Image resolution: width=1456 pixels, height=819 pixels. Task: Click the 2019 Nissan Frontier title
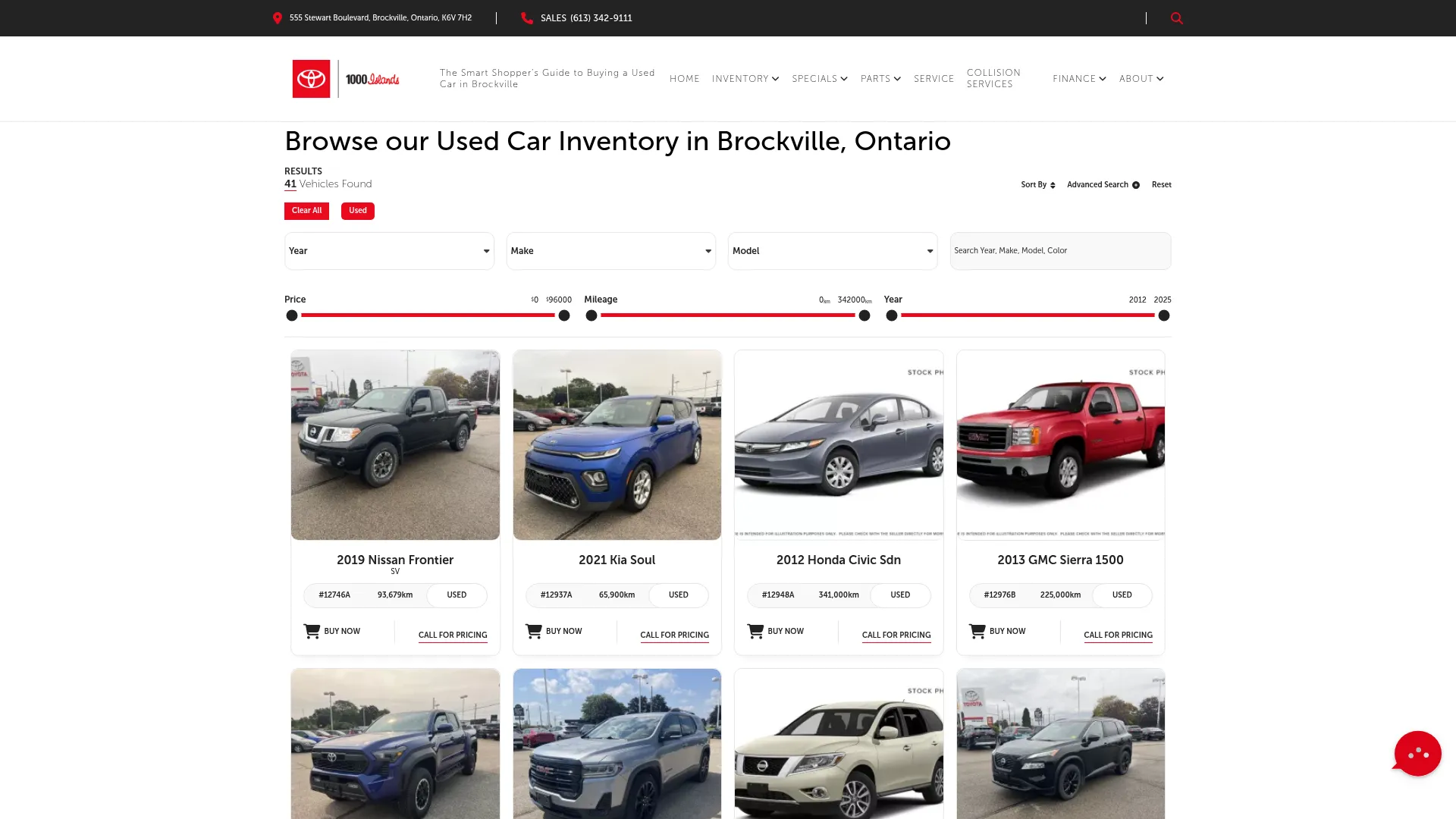tap(395, 560)
